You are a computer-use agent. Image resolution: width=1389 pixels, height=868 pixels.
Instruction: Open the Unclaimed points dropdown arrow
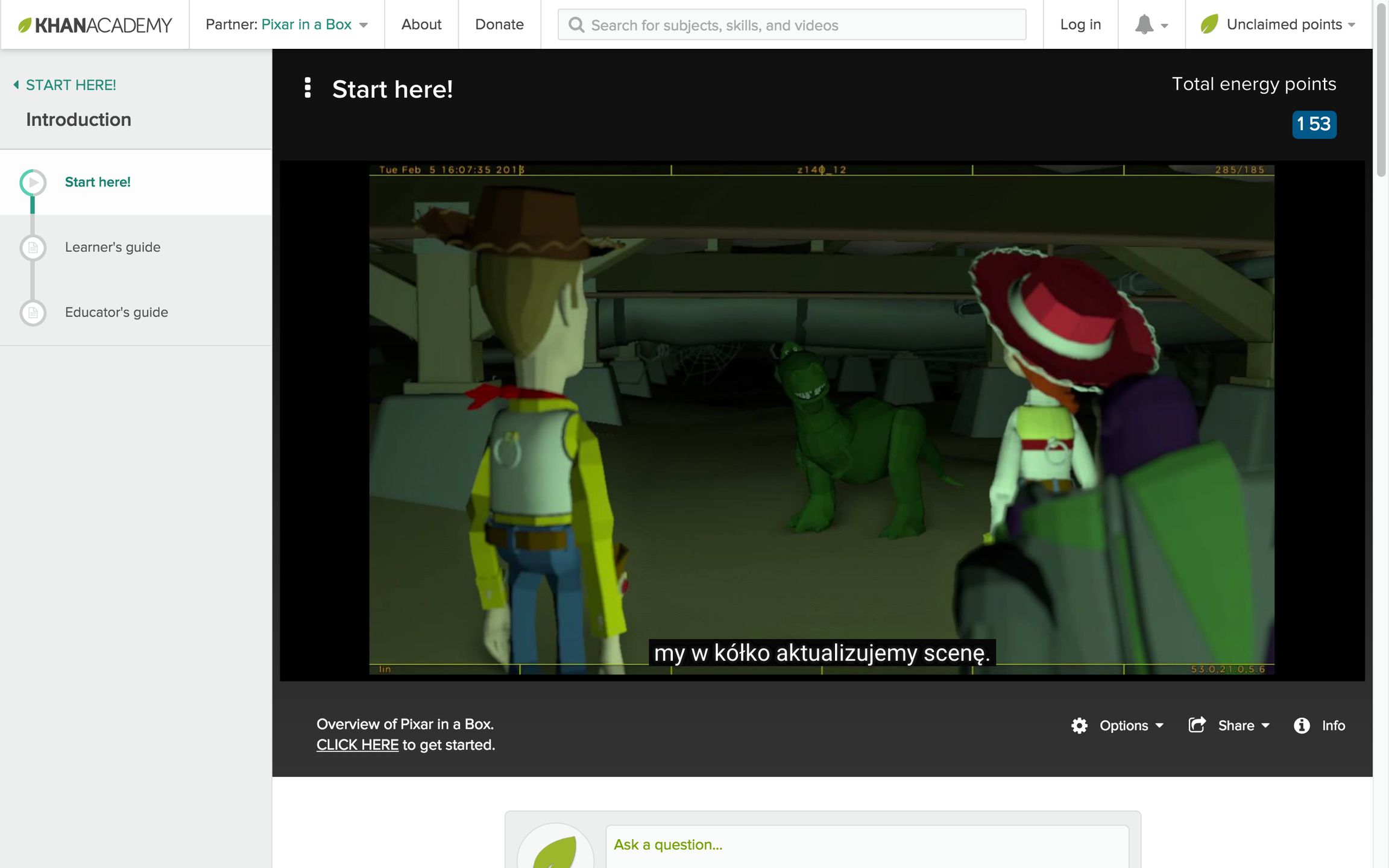[1352, 25]
